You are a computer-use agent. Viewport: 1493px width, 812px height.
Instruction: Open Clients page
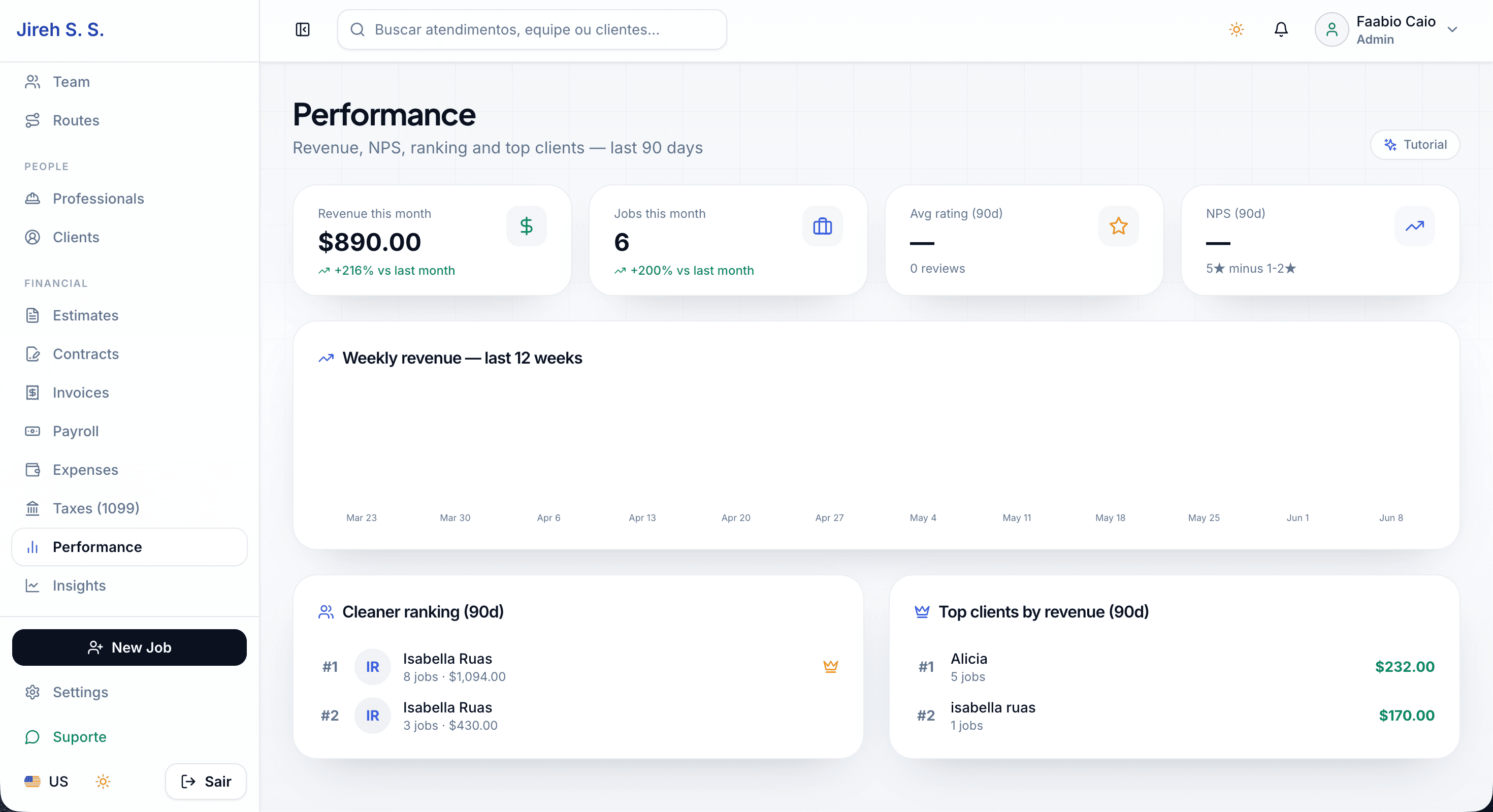129,237
